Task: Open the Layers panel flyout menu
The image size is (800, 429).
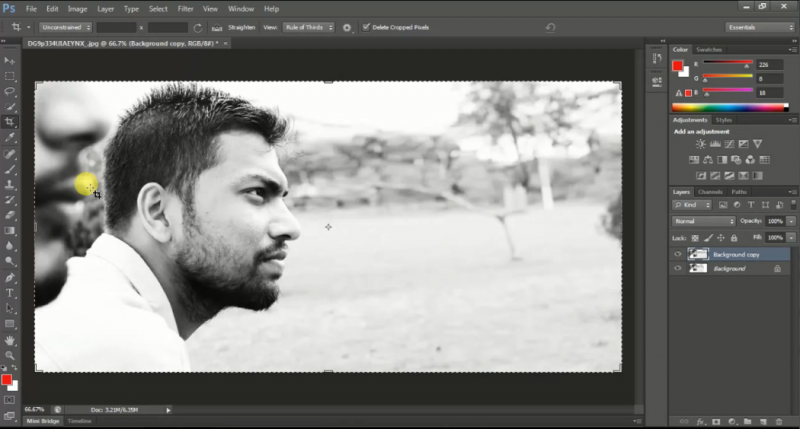Action: [x=792, y=192]
